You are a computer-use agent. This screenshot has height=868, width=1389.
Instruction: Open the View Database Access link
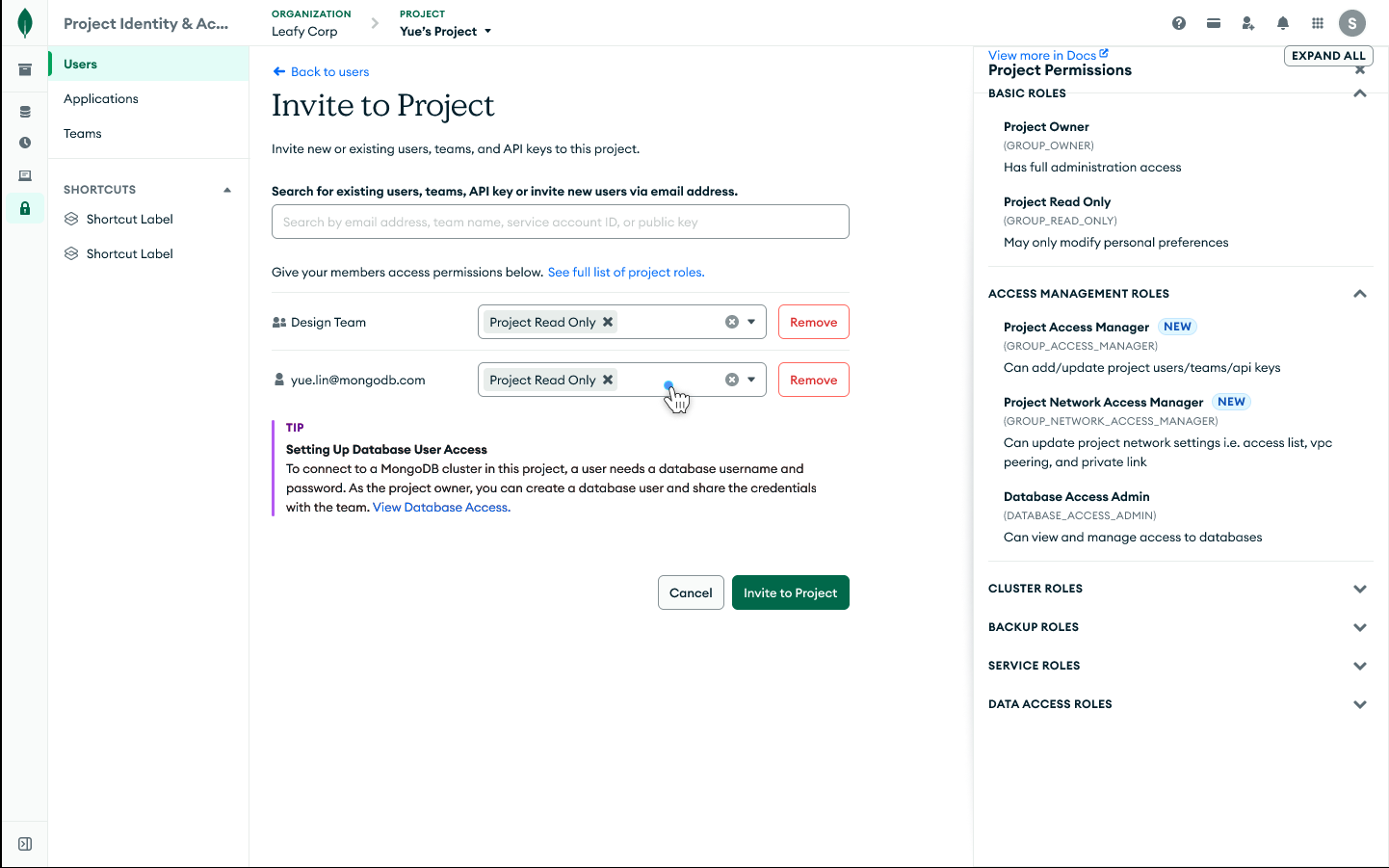[441, 507]
